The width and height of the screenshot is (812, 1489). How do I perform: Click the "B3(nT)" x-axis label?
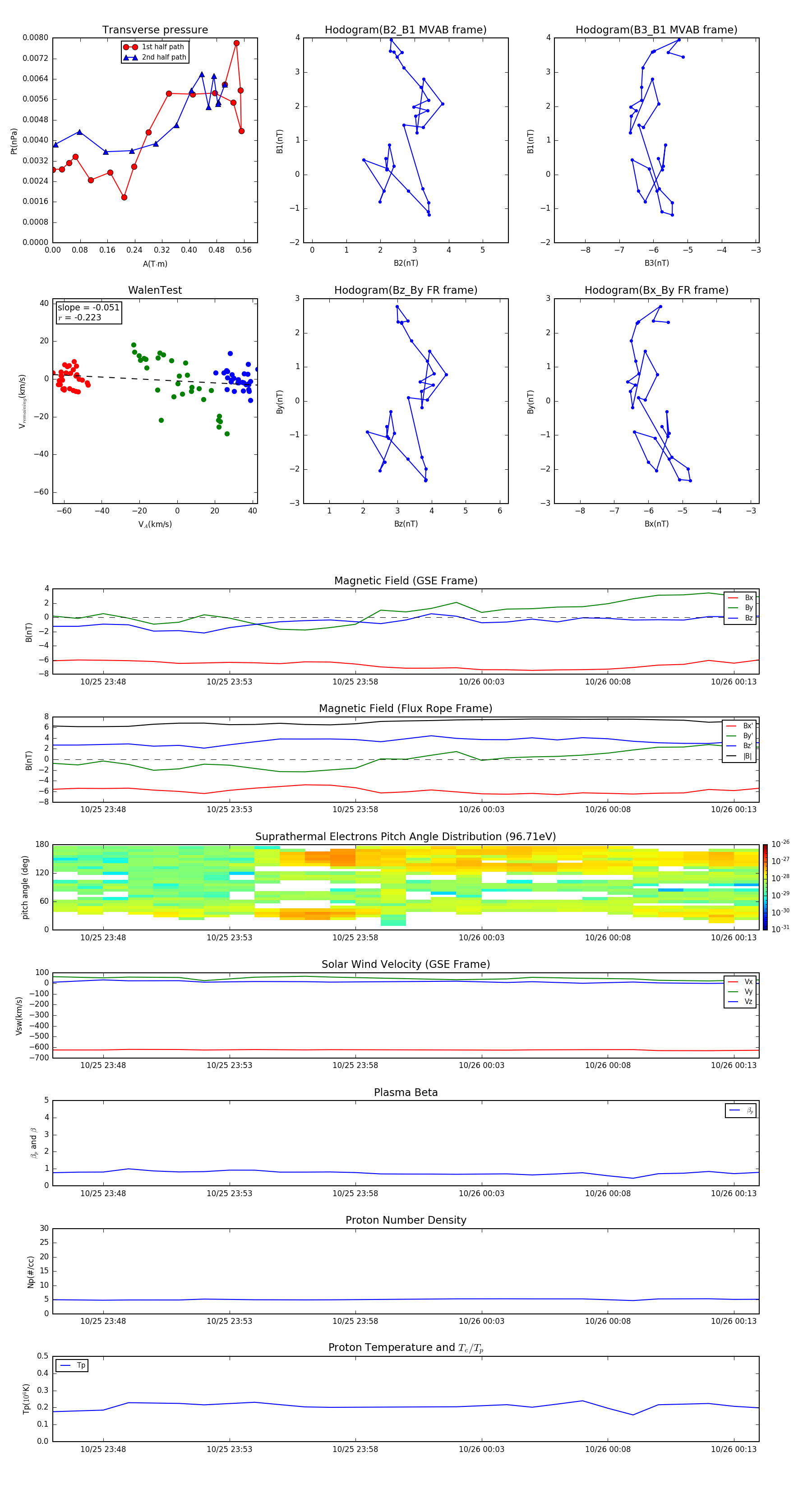pyautogui.click(x=656, y=263)
